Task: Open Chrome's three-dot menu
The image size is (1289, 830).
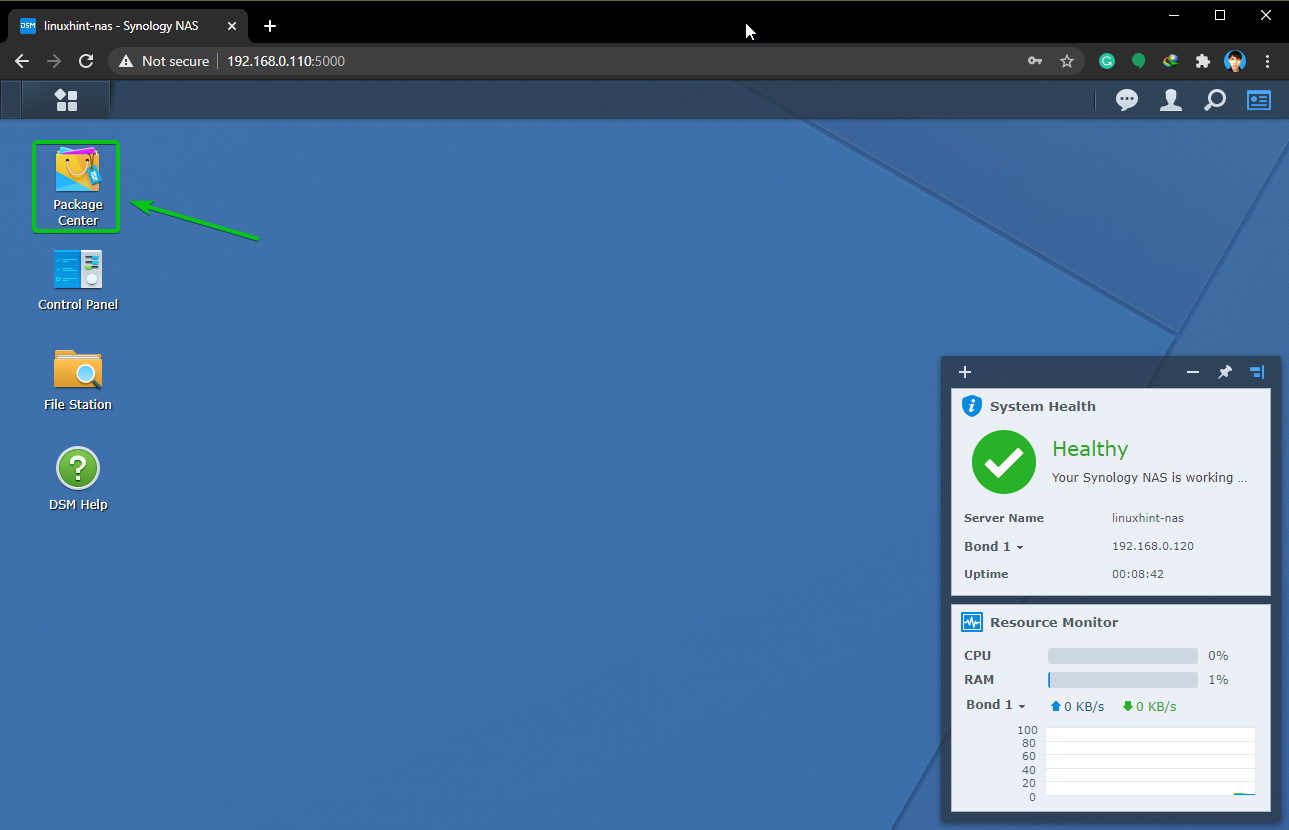Action: [1267, 61]
